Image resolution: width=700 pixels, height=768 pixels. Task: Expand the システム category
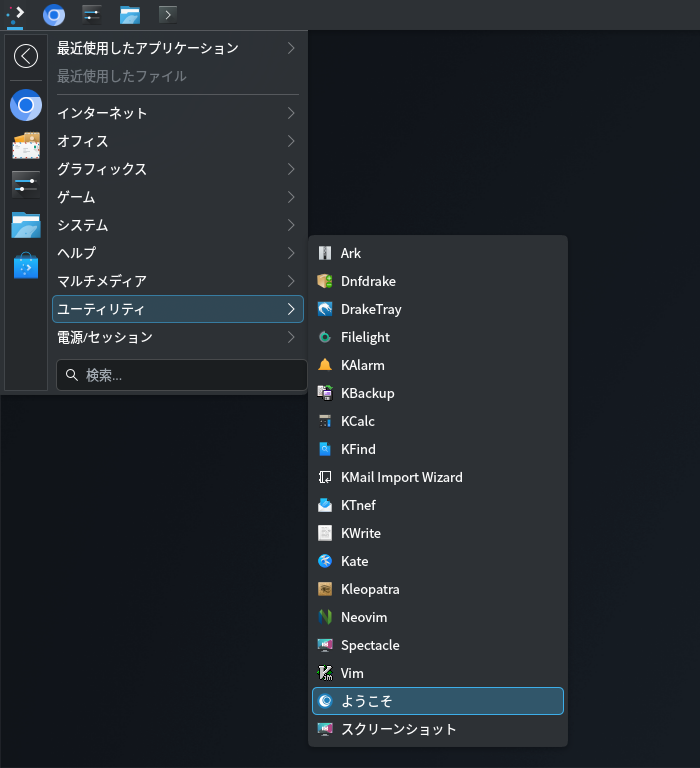[x=178, y=225]
